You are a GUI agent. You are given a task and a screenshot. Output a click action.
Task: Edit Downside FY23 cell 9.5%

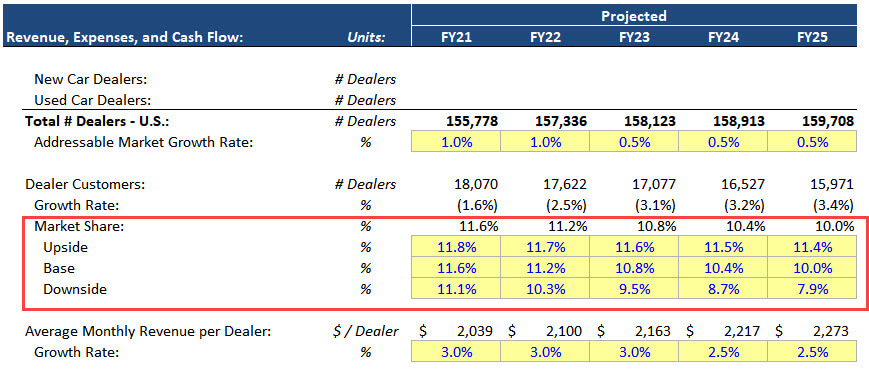tap(634, 289)
